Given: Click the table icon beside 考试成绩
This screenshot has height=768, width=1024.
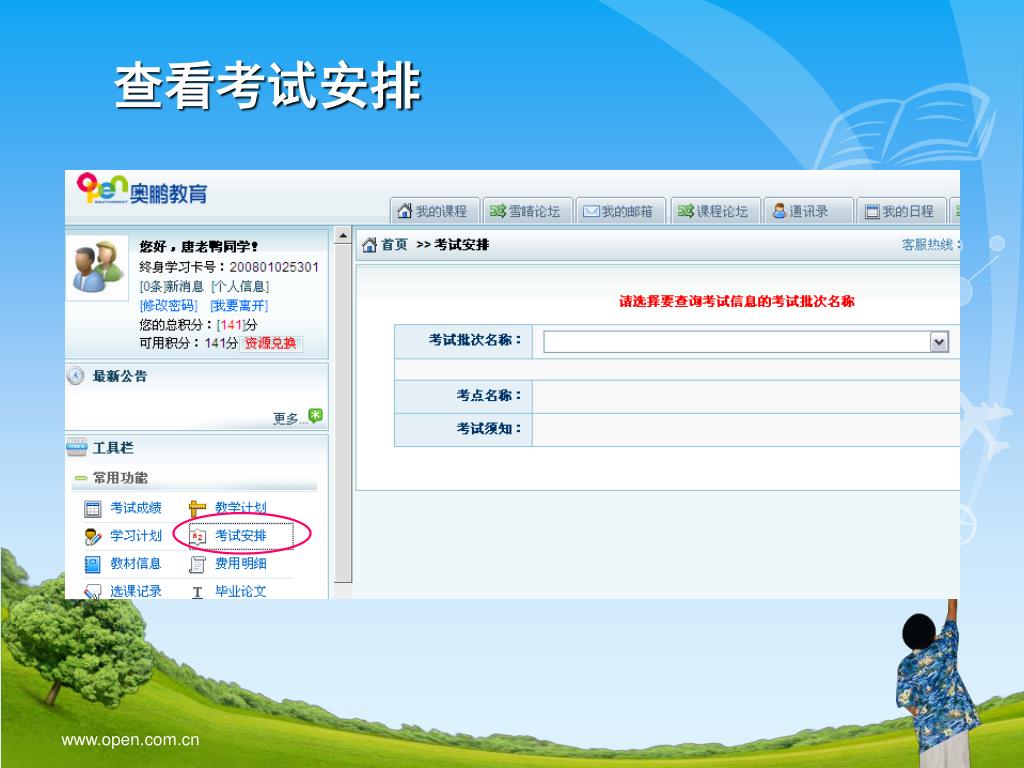Looking at the screenshot, I should [93, 509].
